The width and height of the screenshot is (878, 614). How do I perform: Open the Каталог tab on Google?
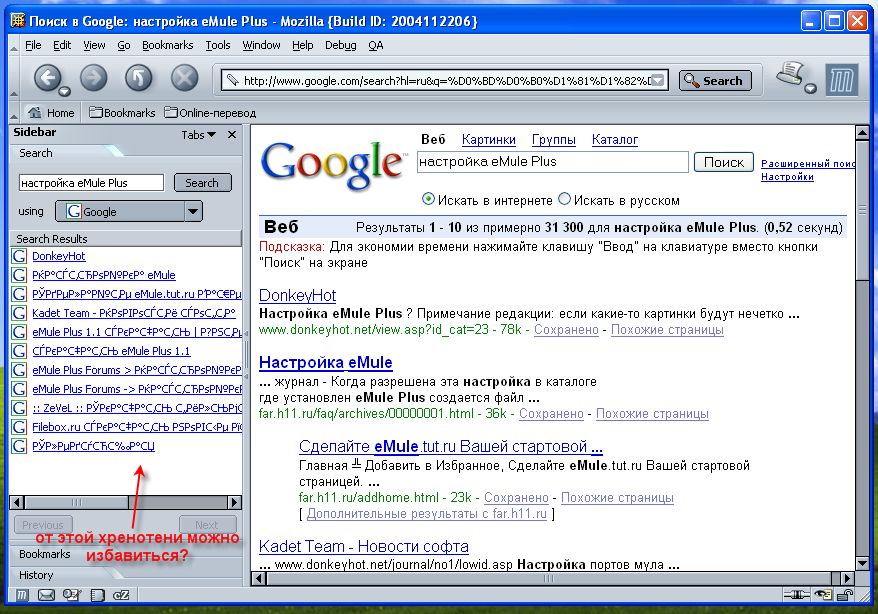(615, 139)
